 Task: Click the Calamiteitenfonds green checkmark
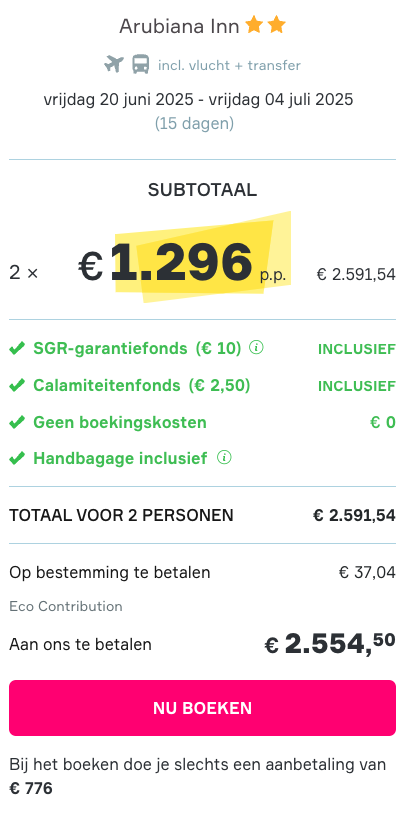pyautogui.click(x=17, y=385)
